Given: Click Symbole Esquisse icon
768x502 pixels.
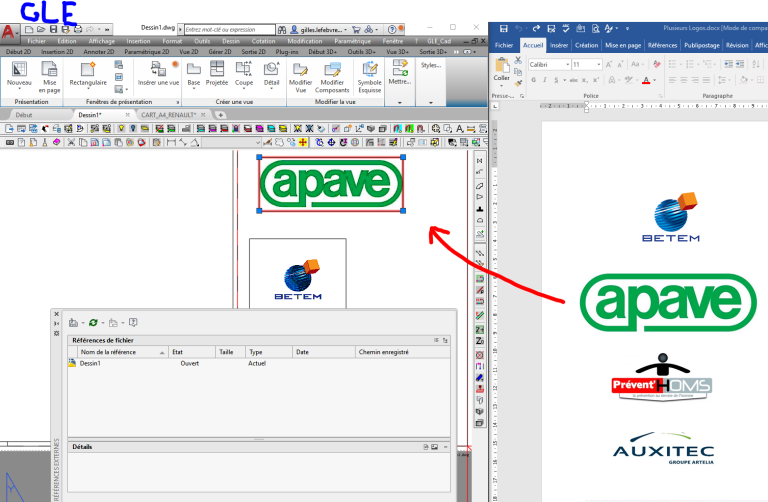Looking at the screenshot, I should pyautogui.click(x=369, y=70).
